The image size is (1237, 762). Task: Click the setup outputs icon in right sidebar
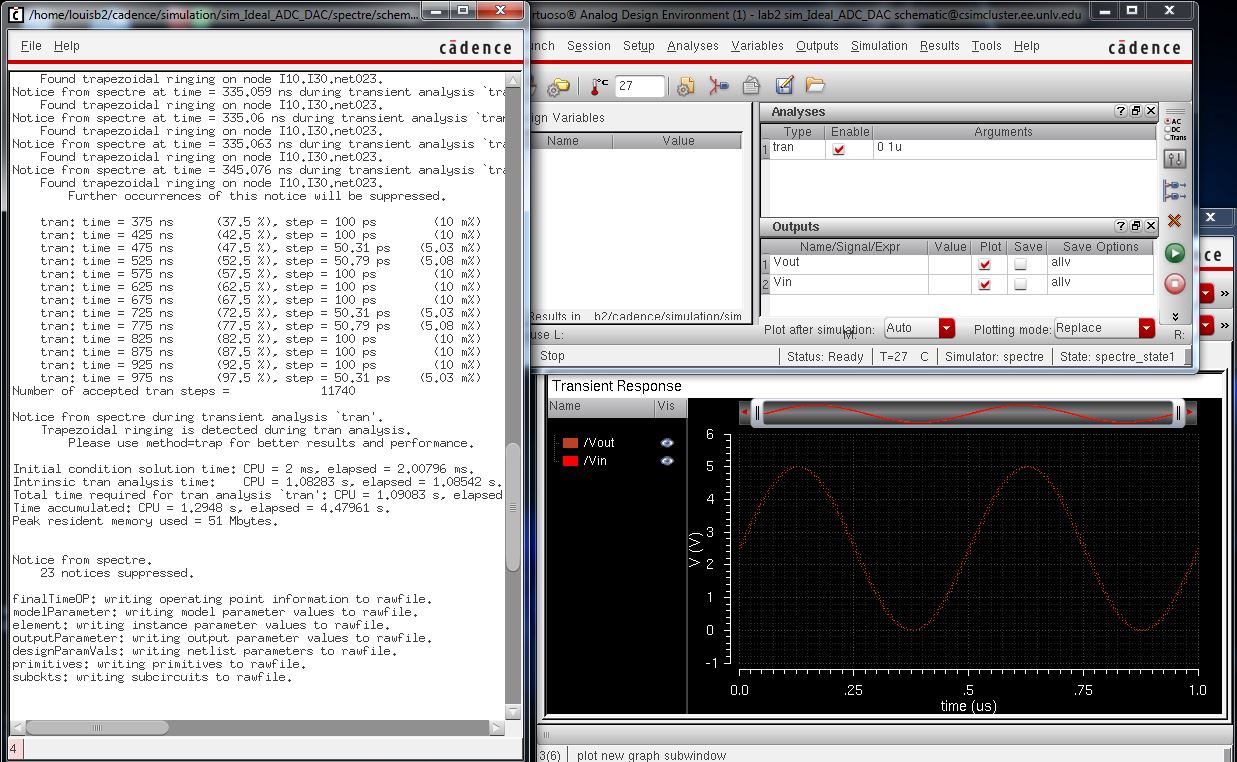[1175, 190]
